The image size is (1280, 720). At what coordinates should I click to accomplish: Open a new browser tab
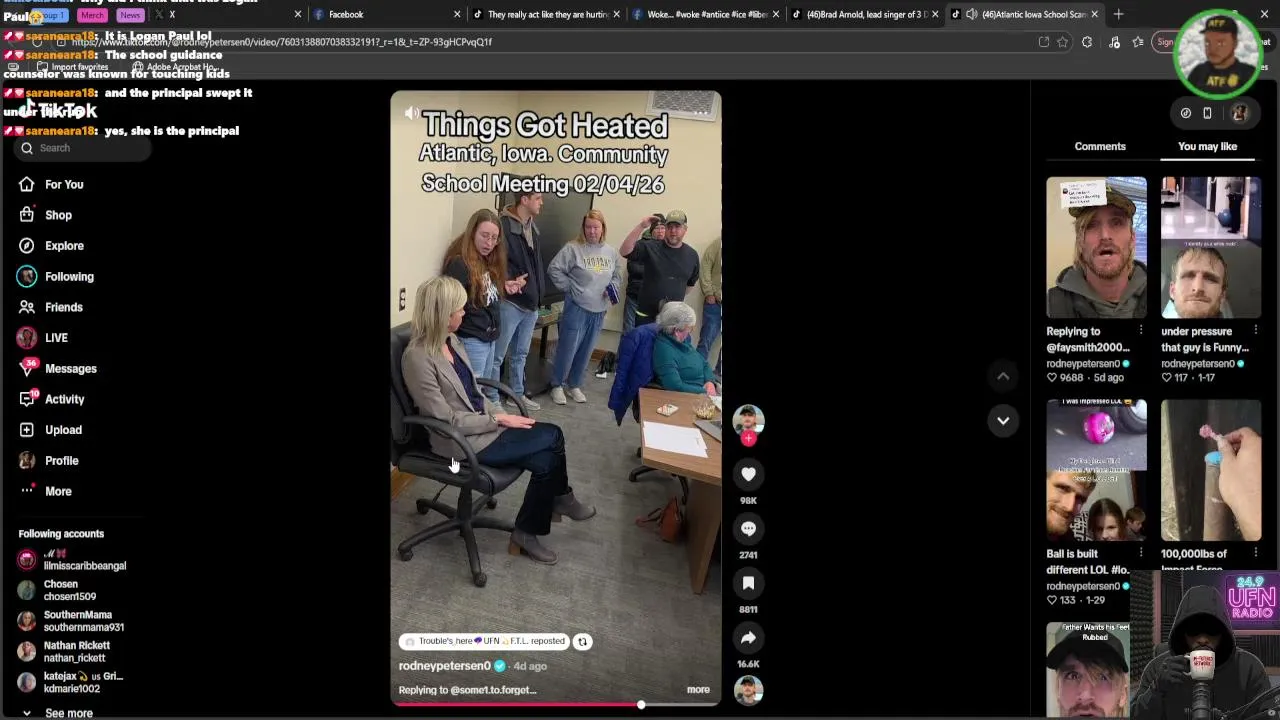click(x=1118, y=14)
